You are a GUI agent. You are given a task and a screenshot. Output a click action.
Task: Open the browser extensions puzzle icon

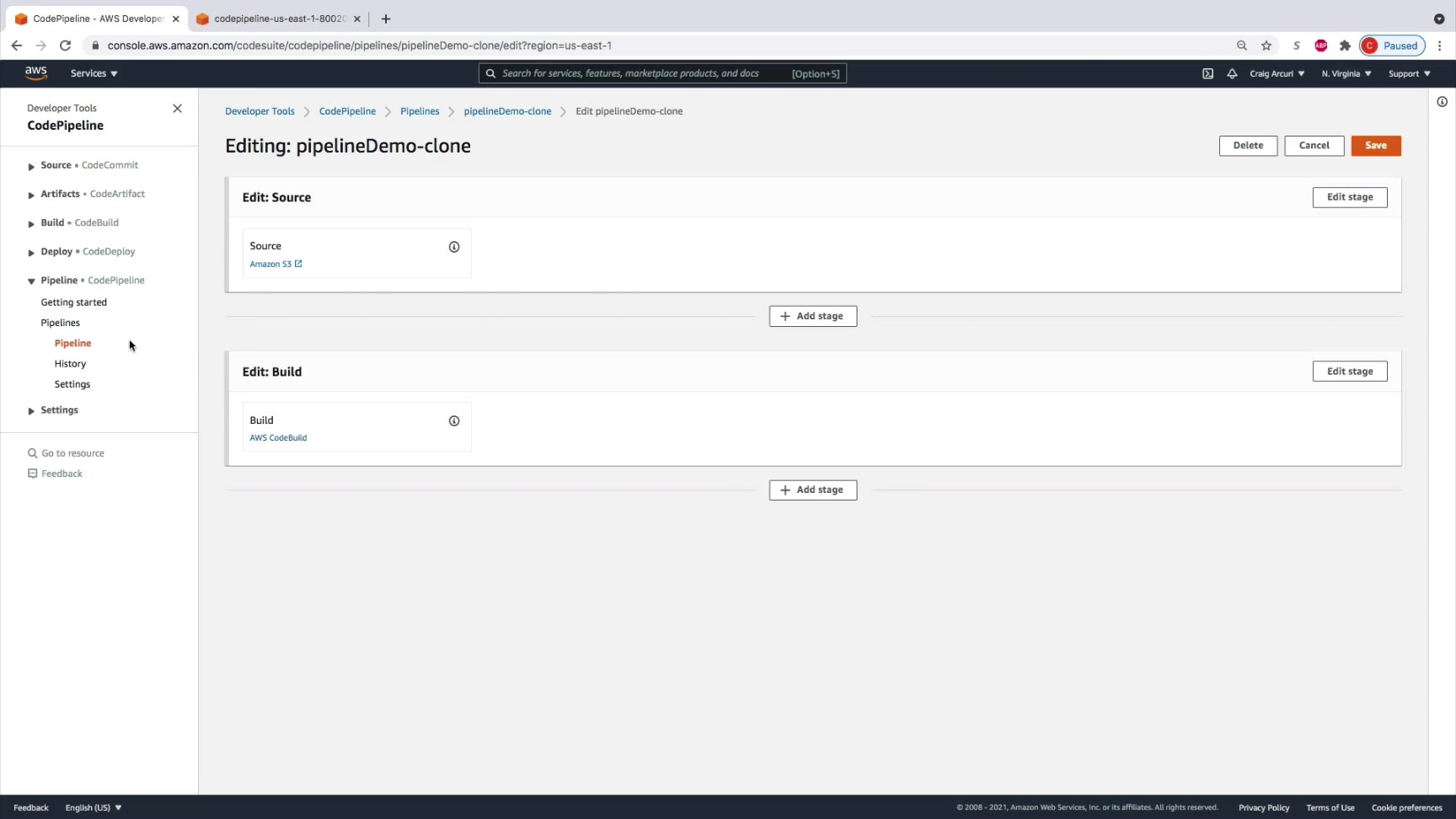tap(1345, 45)
